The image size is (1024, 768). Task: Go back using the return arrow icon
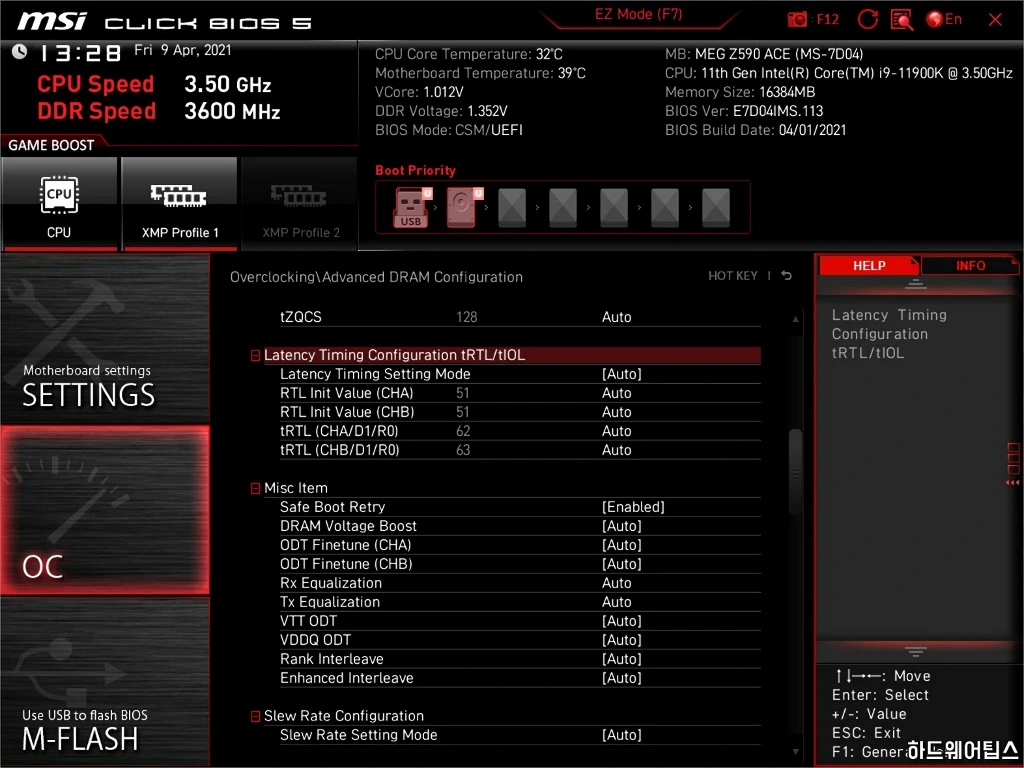coord(786,276)
